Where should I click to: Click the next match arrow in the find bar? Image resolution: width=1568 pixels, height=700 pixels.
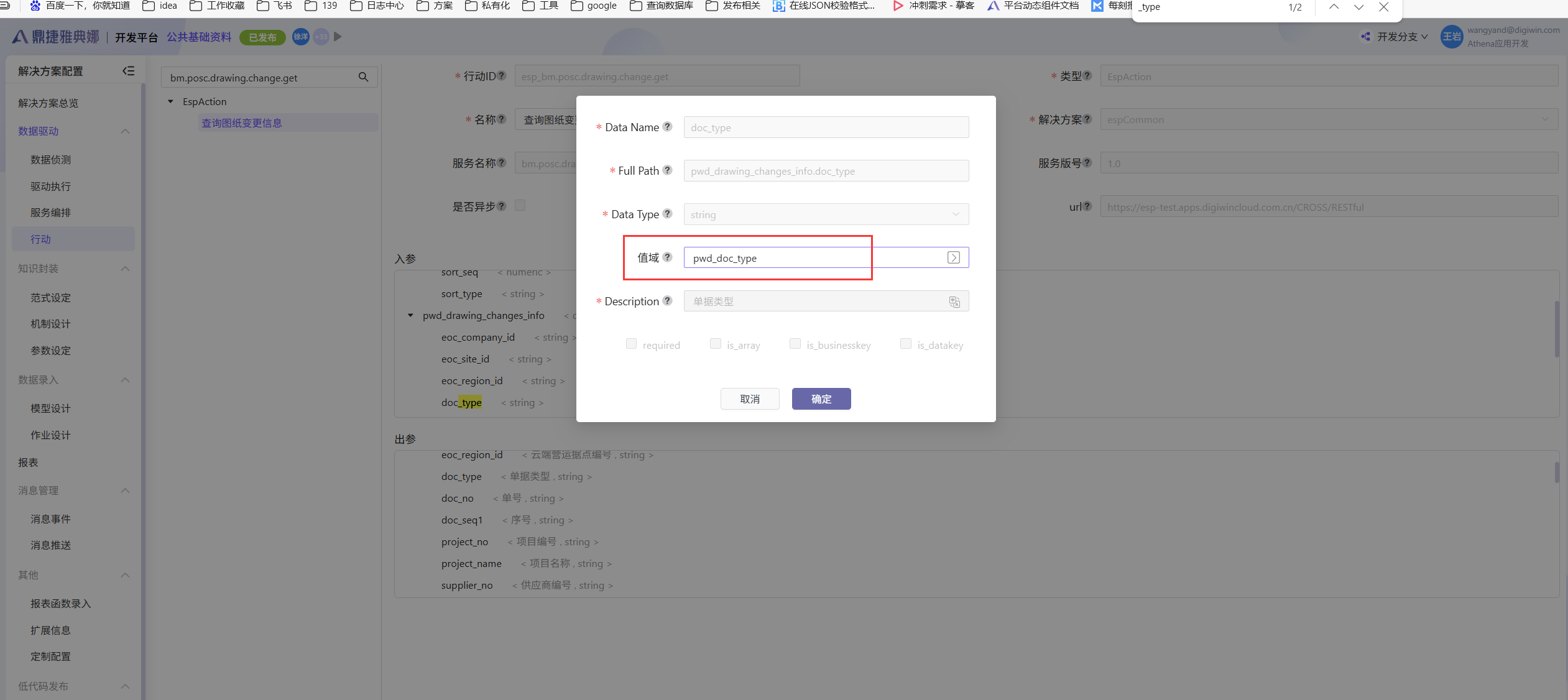[x=1359, y=7]
